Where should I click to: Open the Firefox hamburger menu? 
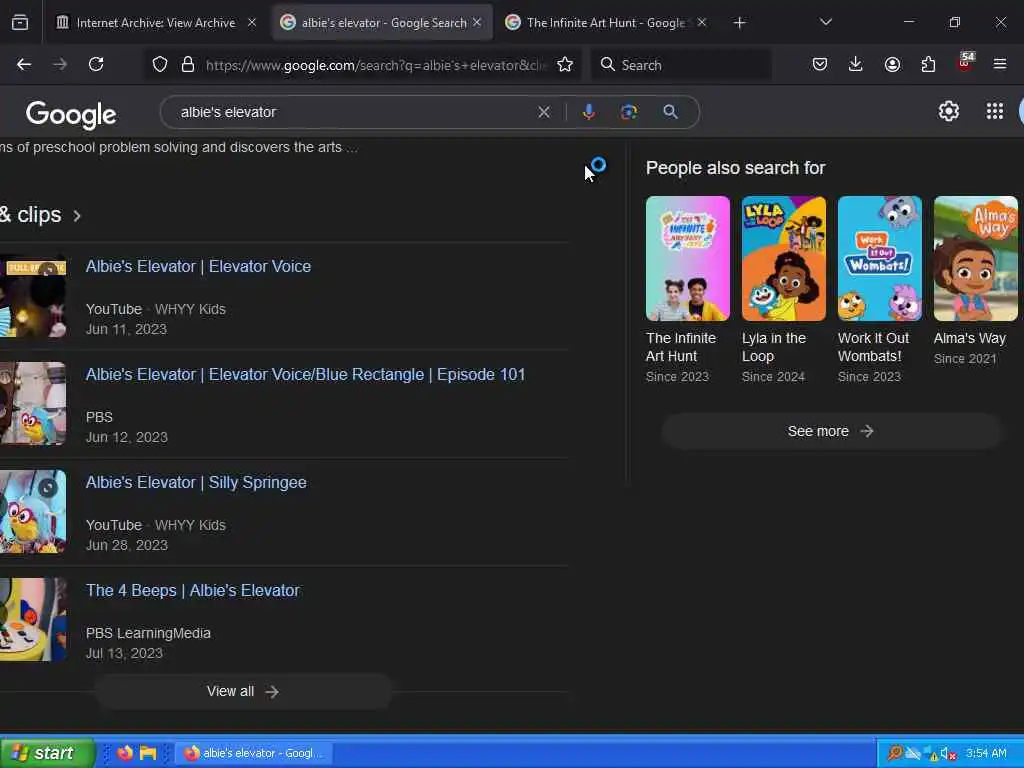(1000, 64)
